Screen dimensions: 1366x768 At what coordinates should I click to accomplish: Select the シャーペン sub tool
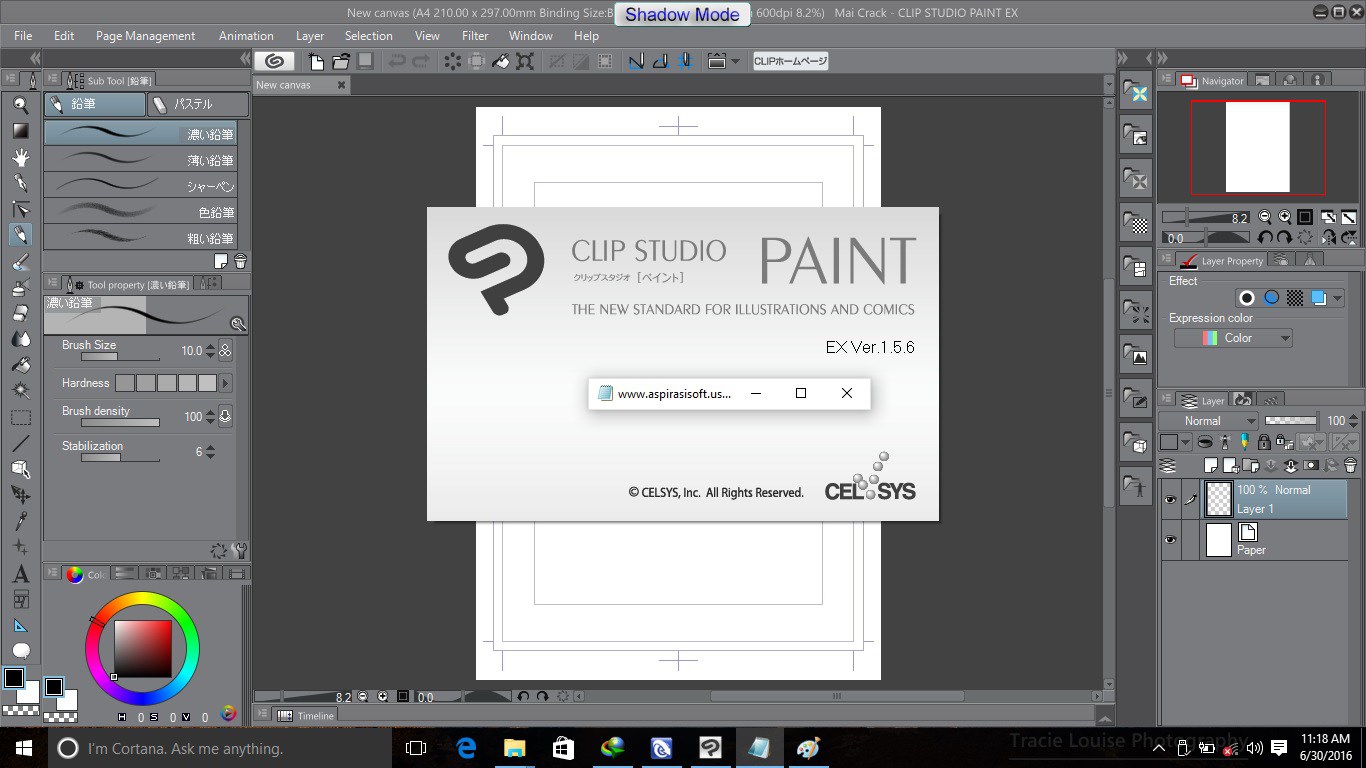[x=140, y=186]
